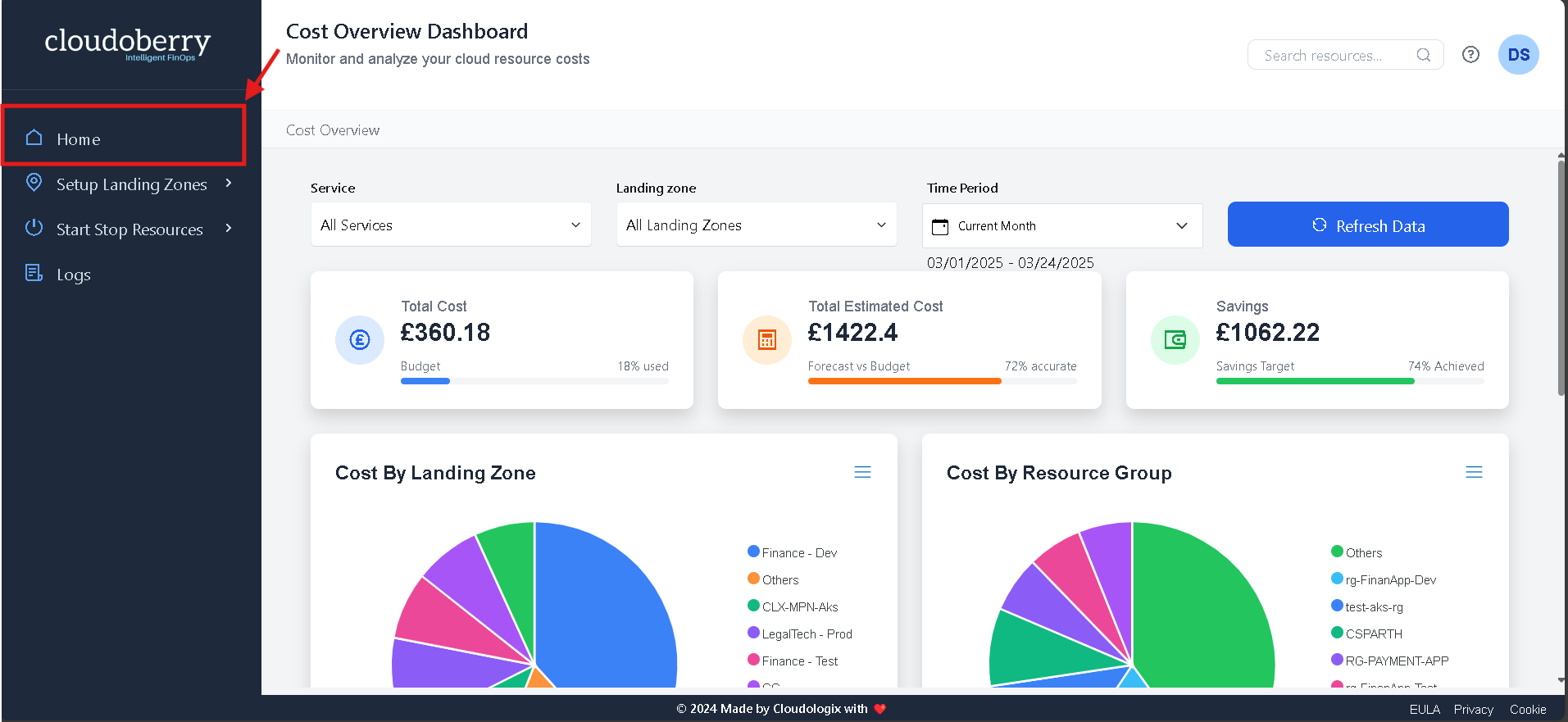Click the Start Stop Resources power icon
1568x722 pixels.
pos(34,227)
